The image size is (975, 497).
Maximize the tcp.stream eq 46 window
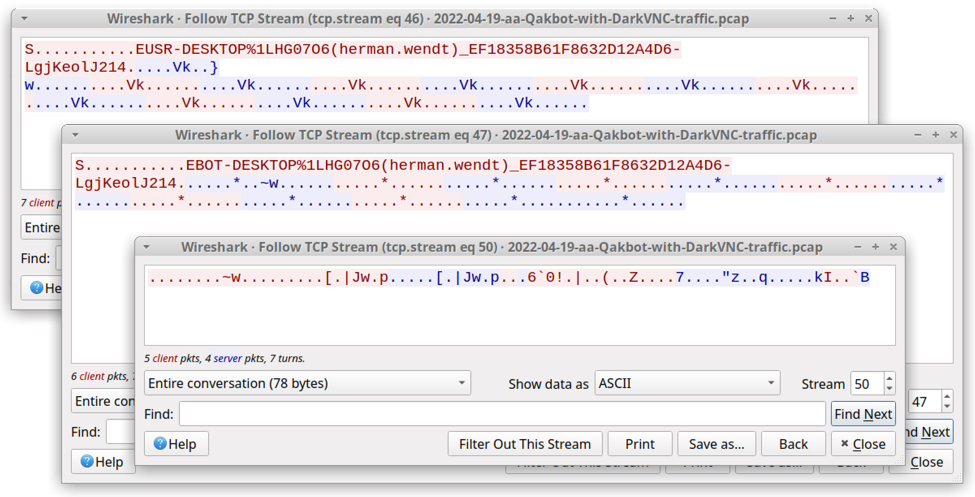(850, 19)
